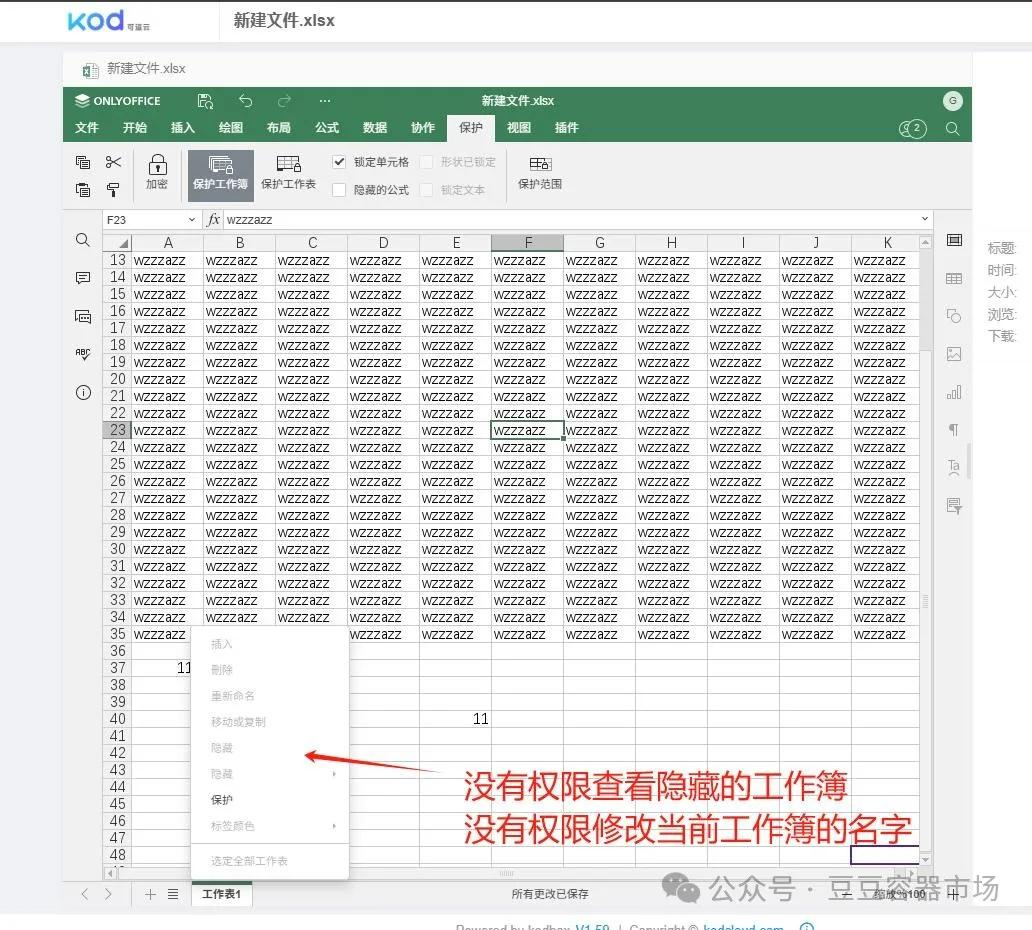Click the Kod logo at the top left
This screenshot has height=930, width=1032.
click(x=109, y=21)
